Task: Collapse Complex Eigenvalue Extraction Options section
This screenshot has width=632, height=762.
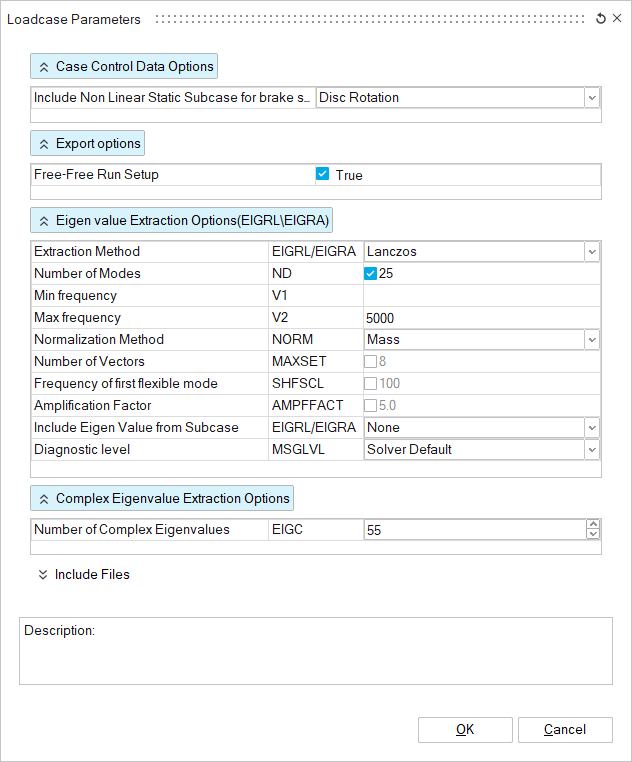Action: 162,498
